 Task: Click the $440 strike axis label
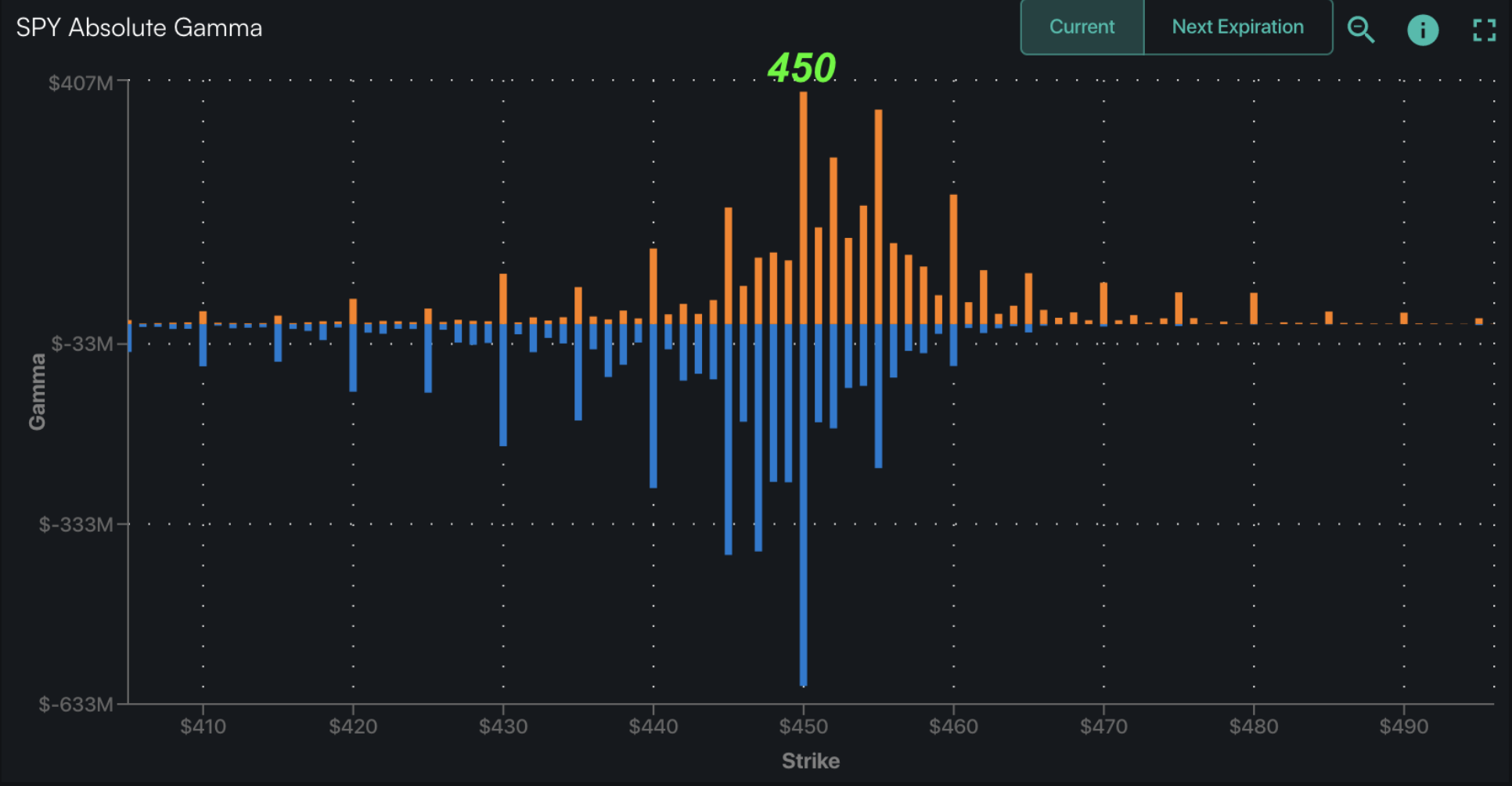(x=653, y=727)
